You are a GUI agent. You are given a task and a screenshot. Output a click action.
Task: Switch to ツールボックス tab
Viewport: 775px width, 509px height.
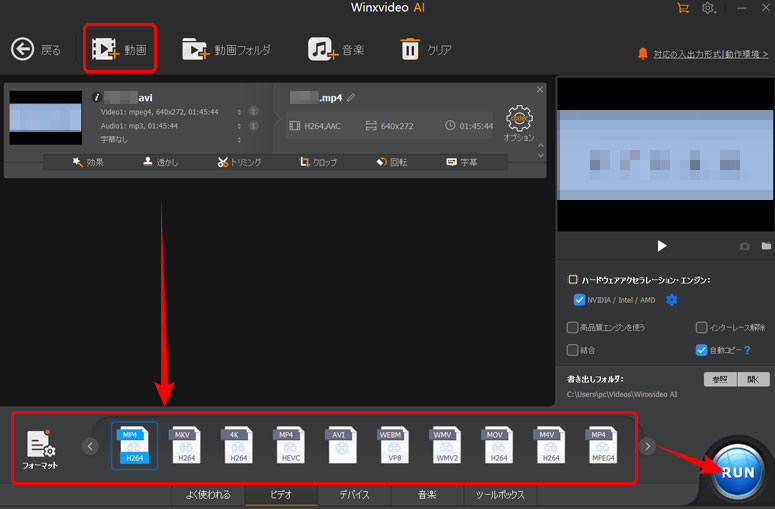tap(500, 495)
